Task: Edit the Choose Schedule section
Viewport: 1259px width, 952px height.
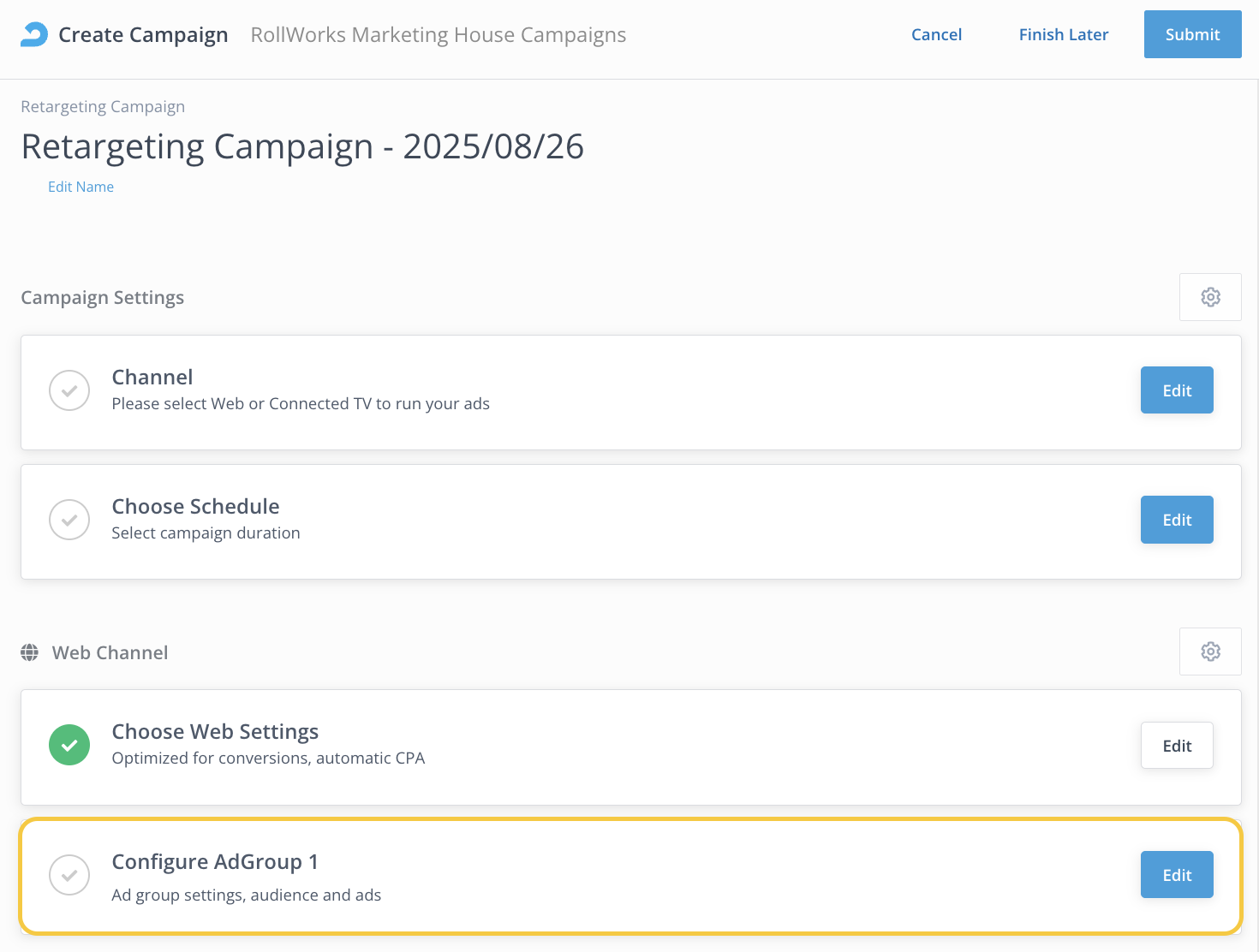Action: pos(1176,520)
